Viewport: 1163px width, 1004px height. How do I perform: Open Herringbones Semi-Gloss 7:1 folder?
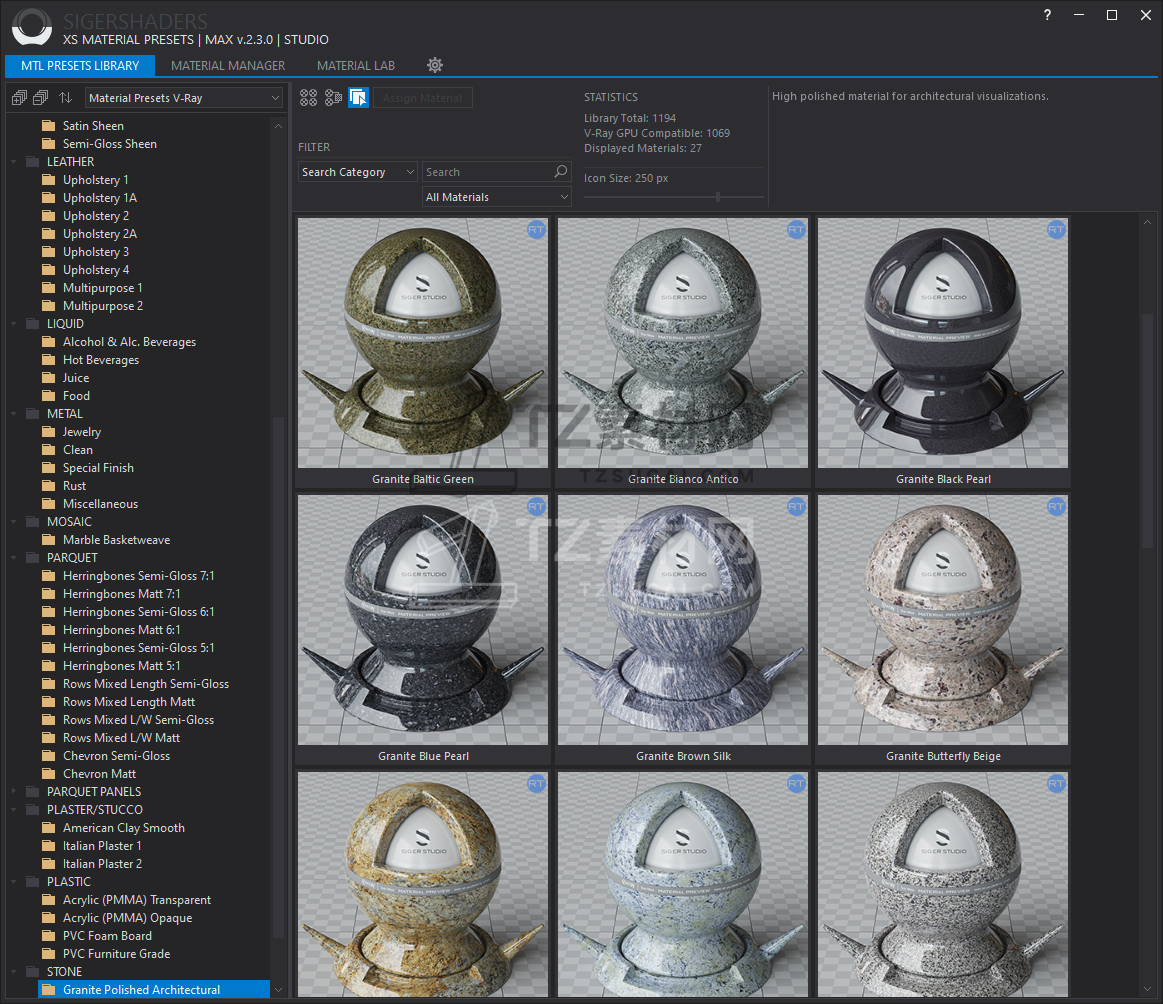[x=139, y=576]
